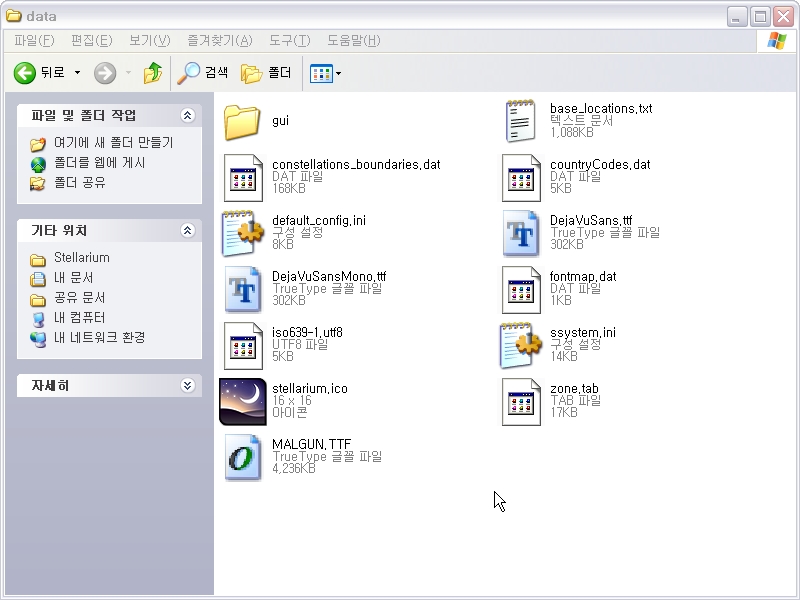The height and width of the screenshot is (600, 800).
Task: Open the gui folder icon
Action: (242, 122)
